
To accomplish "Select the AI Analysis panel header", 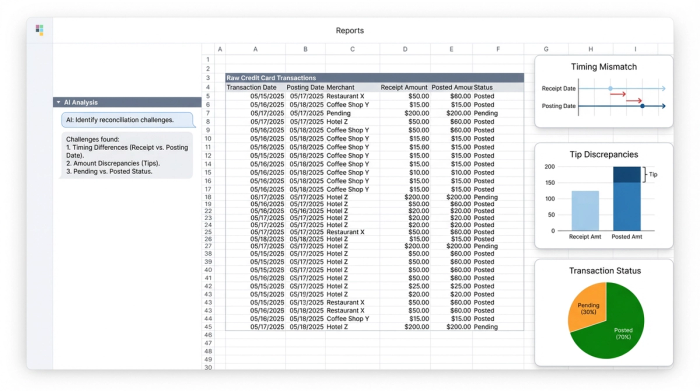I will click(127, 102).
